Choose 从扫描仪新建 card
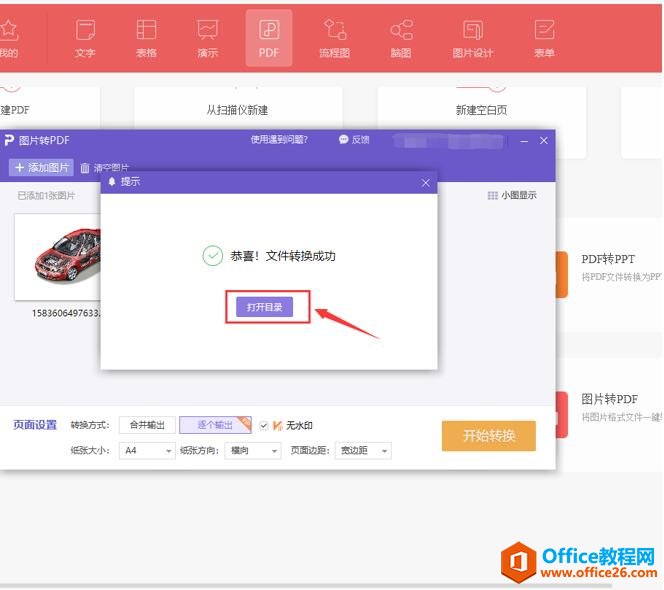 238,108
